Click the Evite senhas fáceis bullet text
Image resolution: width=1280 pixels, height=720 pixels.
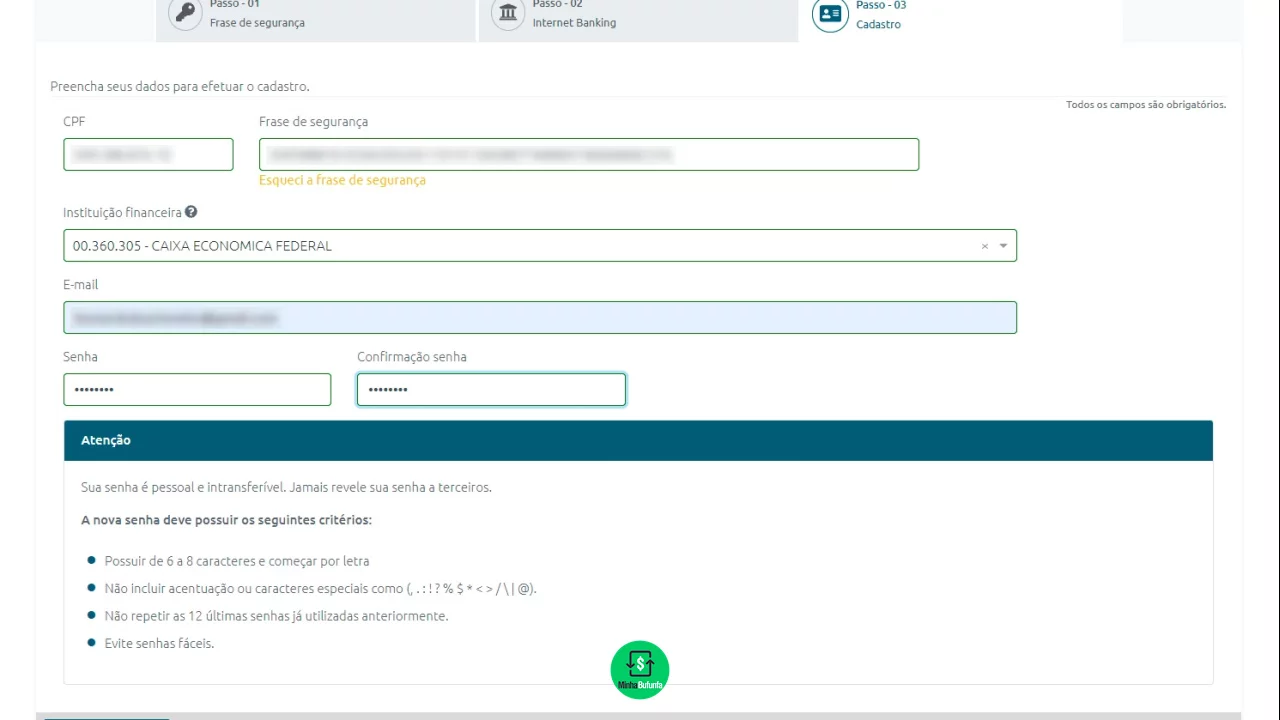pyautogui.click(x=159, y=643)
